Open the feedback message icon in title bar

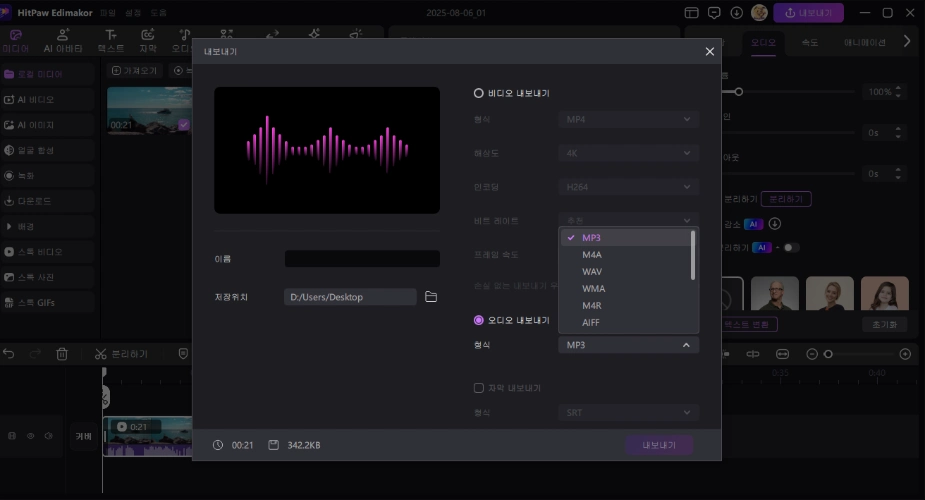(714, 12)
